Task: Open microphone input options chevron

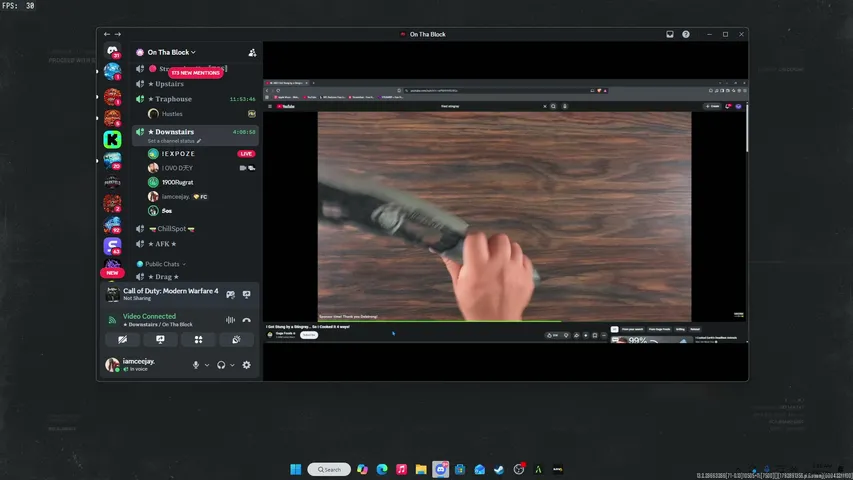Action: click(207, 365)
